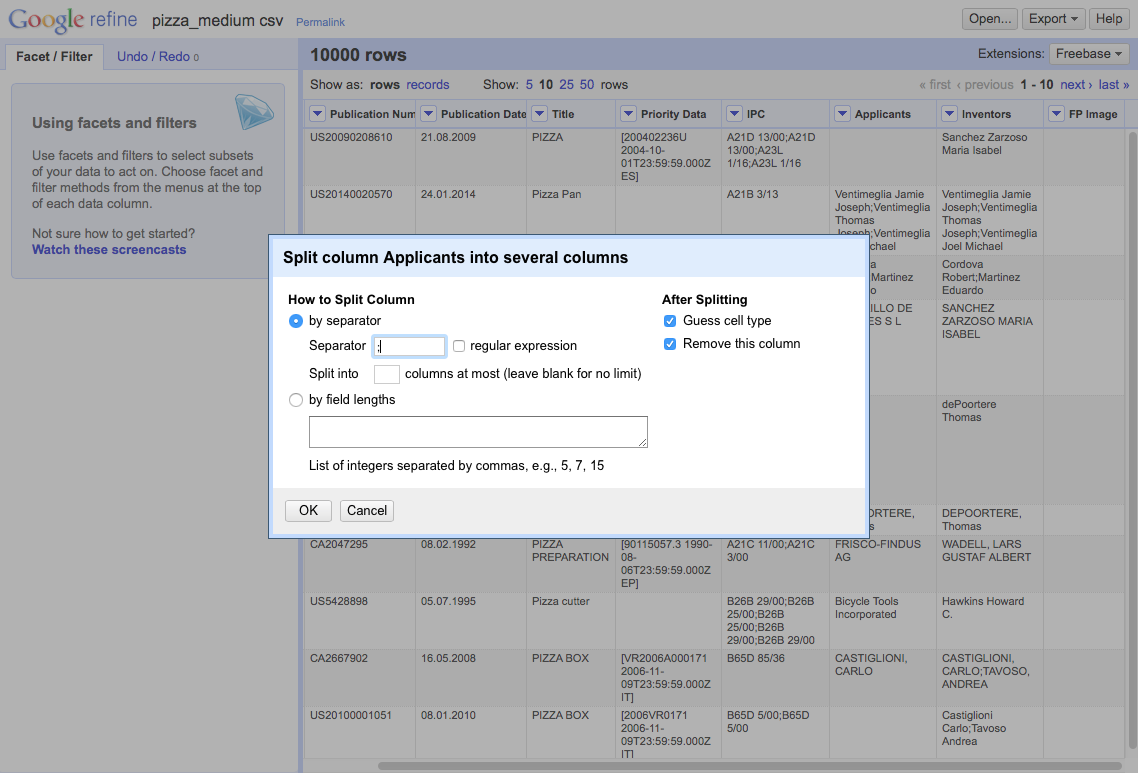Open the FP Image column menu arrow
This screenshot has height=773, width=1138.
tap(1057, 114)
